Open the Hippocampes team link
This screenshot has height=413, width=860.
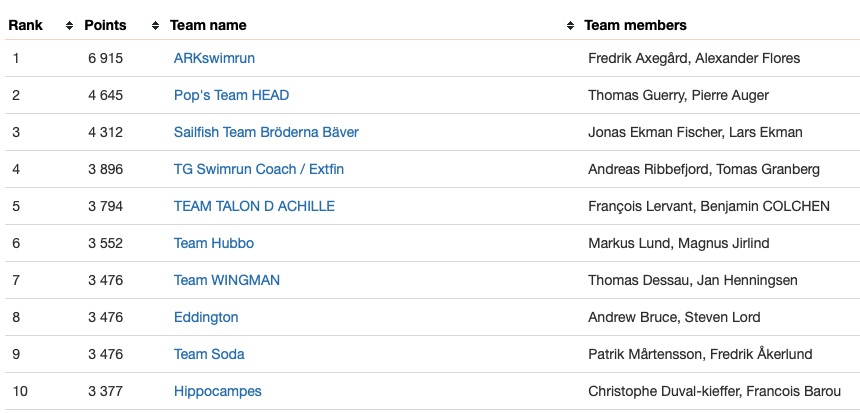point(217,391)
